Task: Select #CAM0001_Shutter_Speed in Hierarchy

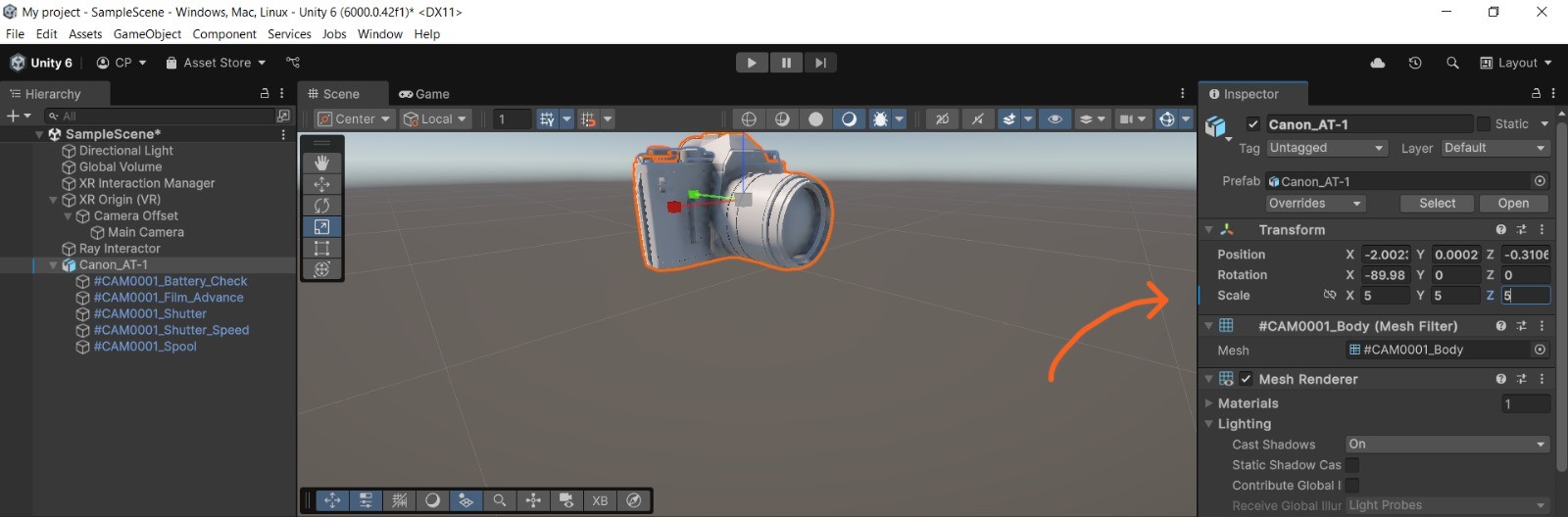Action: 171,330
